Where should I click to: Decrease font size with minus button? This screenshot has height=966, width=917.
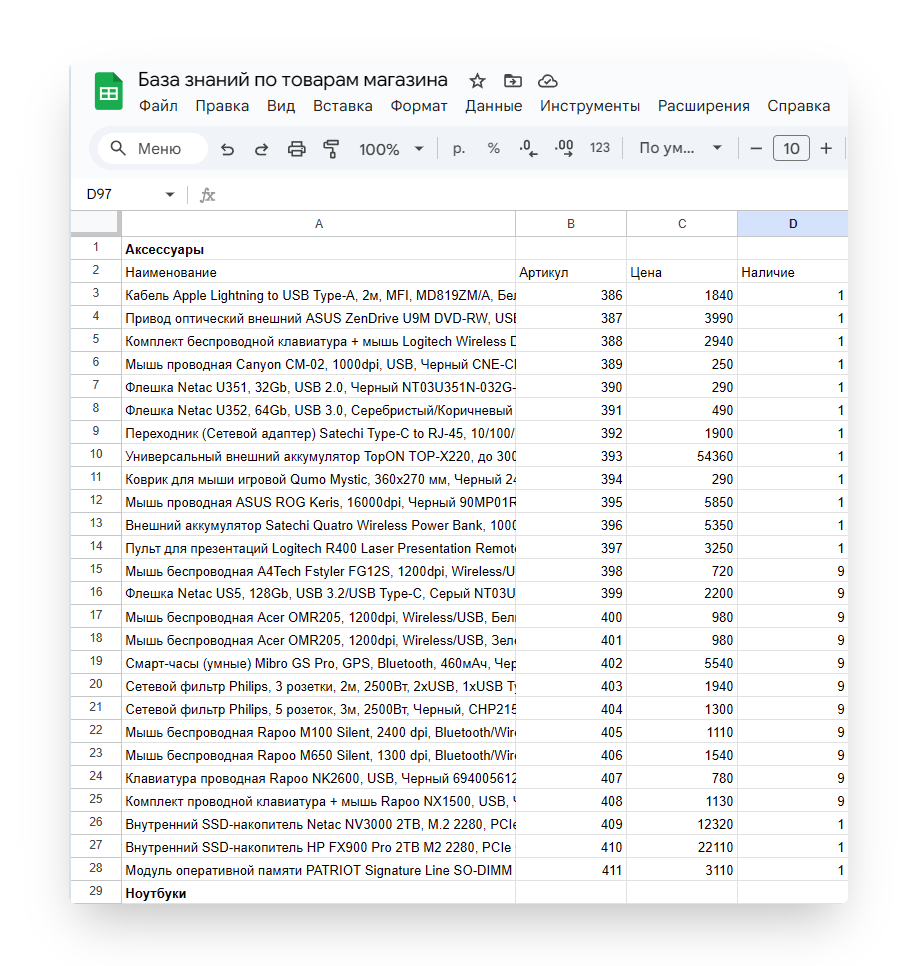coord(756,148)
